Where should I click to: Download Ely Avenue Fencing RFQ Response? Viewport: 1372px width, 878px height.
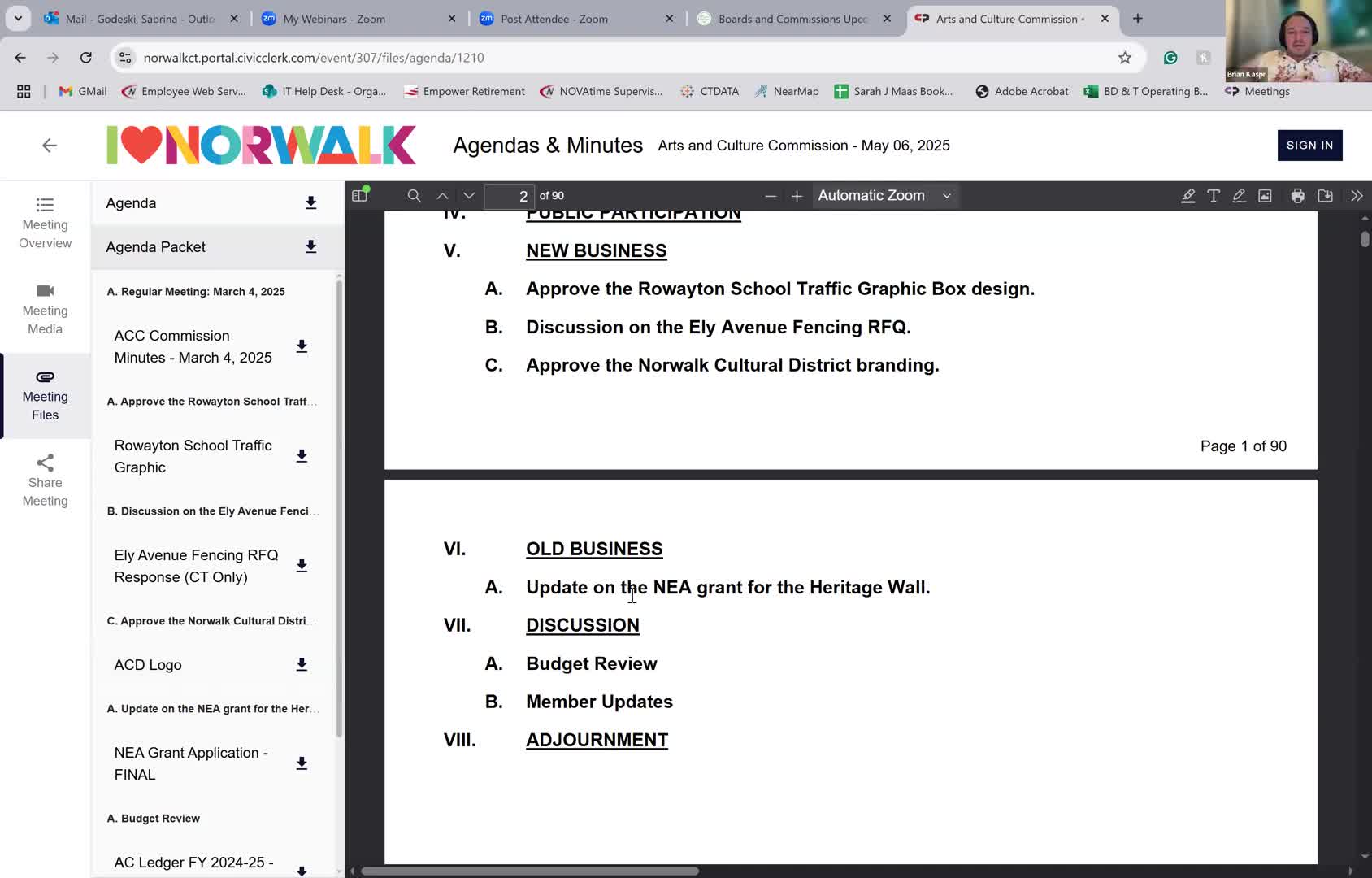[302, 566]
